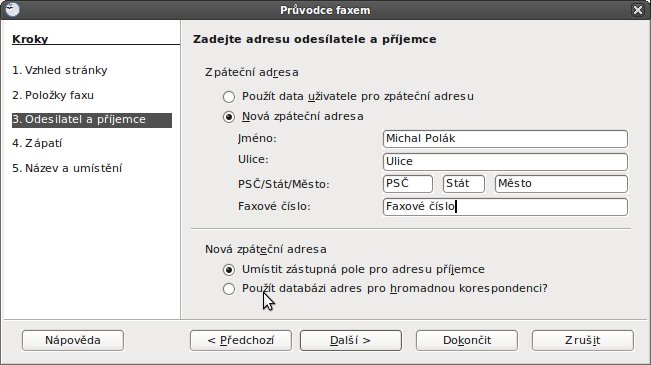The image size is (651, 365).
Task: Close the Průvodce faxem dialog
Action: 638,10
